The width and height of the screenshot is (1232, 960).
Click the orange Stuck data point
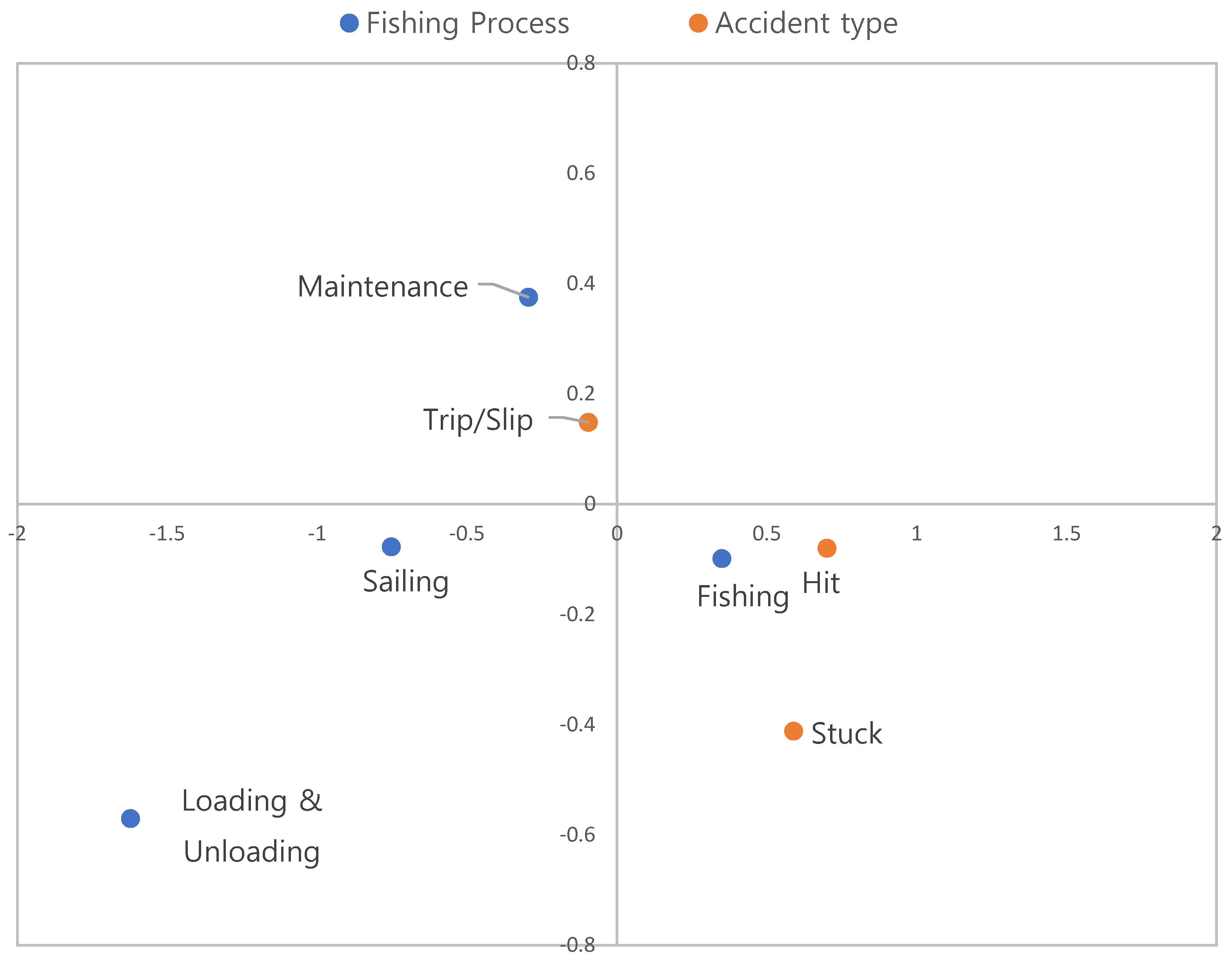click(x=793, y=731)
